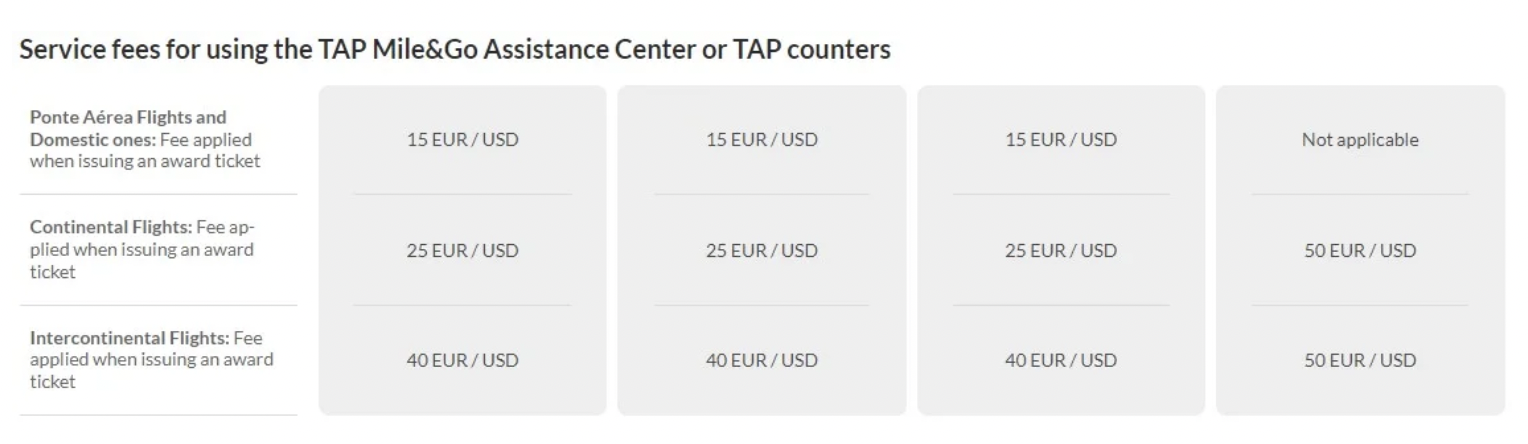Pick the 15 EUR / USD fee in third card
This screenshot has width=1528, height=444.
[1060, 140]
